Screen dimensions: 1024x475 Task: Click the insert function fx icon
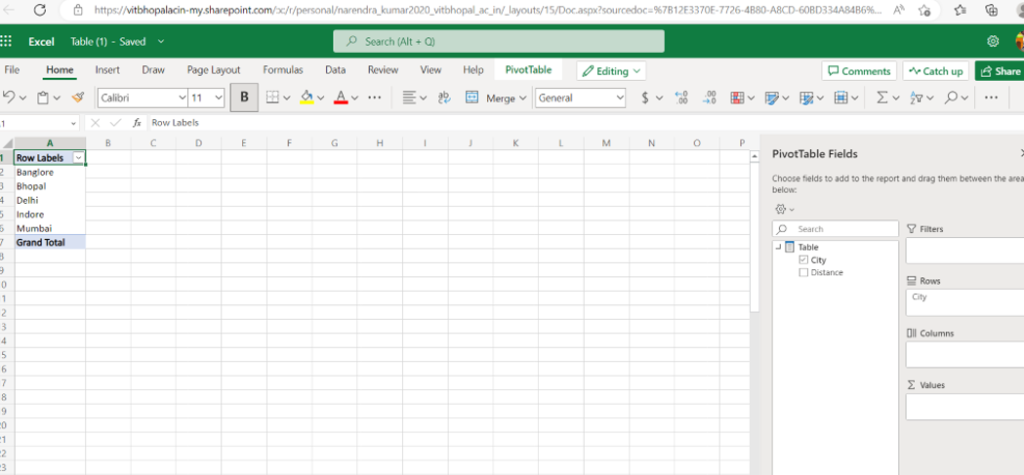[x=136, y=122]
